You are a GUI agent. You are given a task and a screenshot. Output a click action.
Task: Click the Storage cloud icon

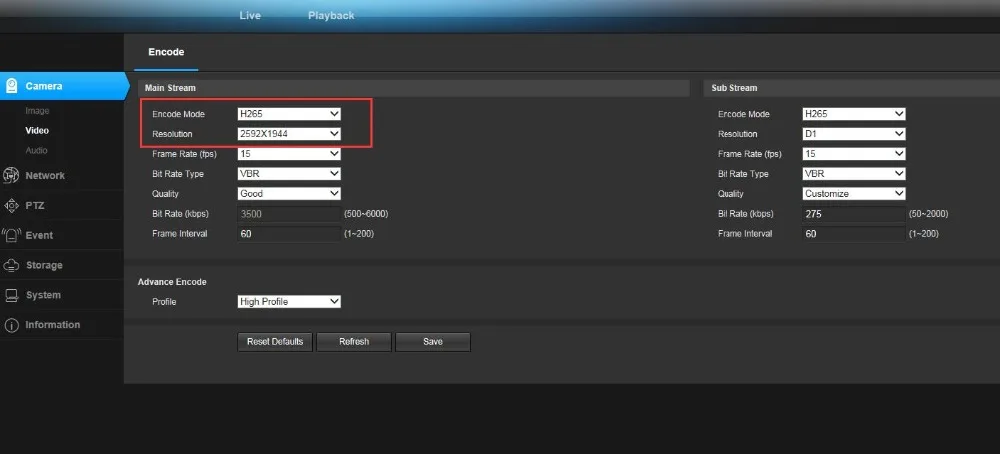11,265
